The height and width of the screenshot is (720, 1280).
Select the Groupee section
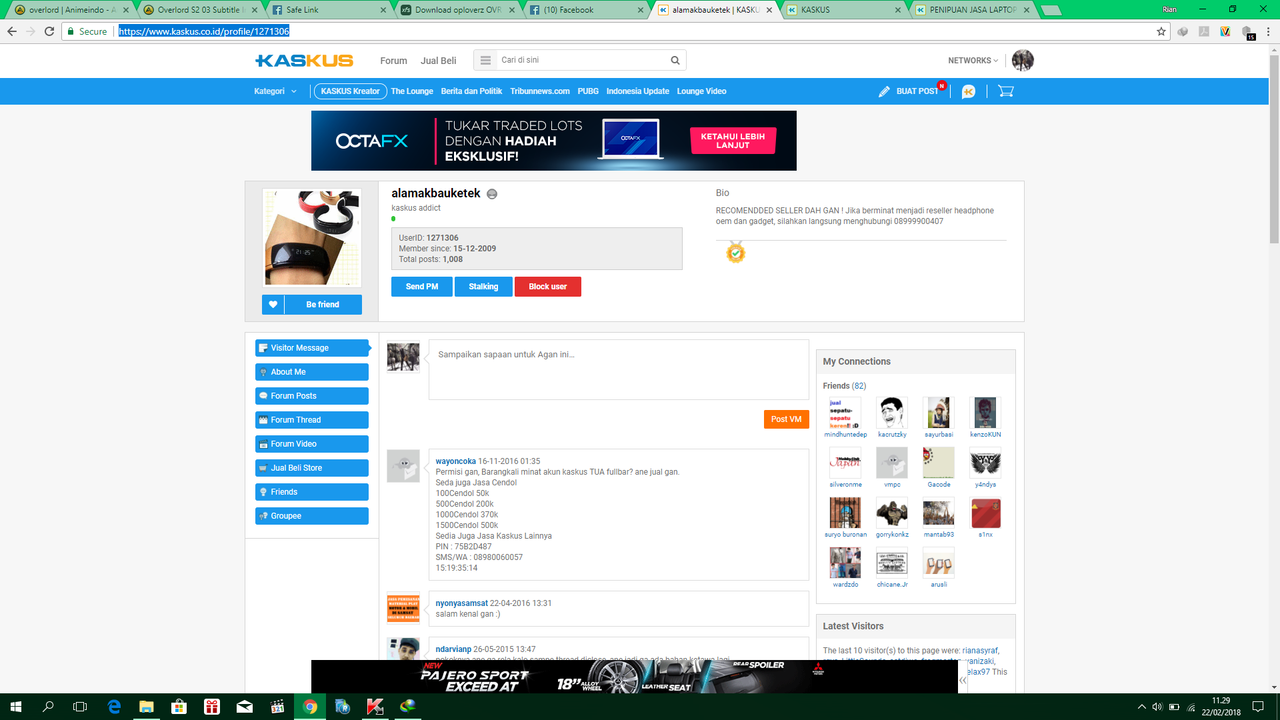312,516
